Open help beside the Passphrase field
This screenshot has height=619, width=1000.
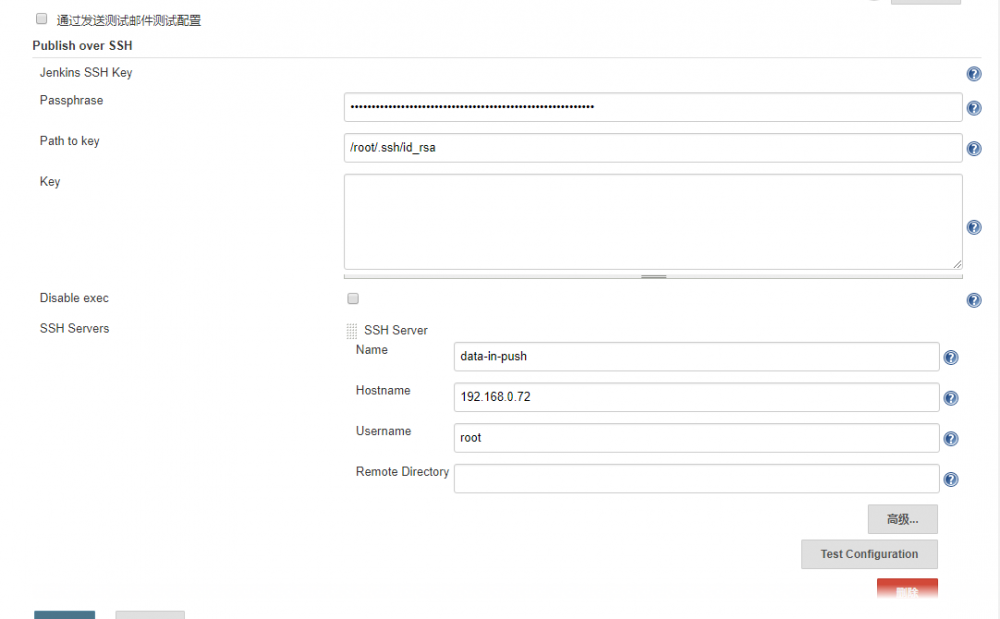pos(974,108)
